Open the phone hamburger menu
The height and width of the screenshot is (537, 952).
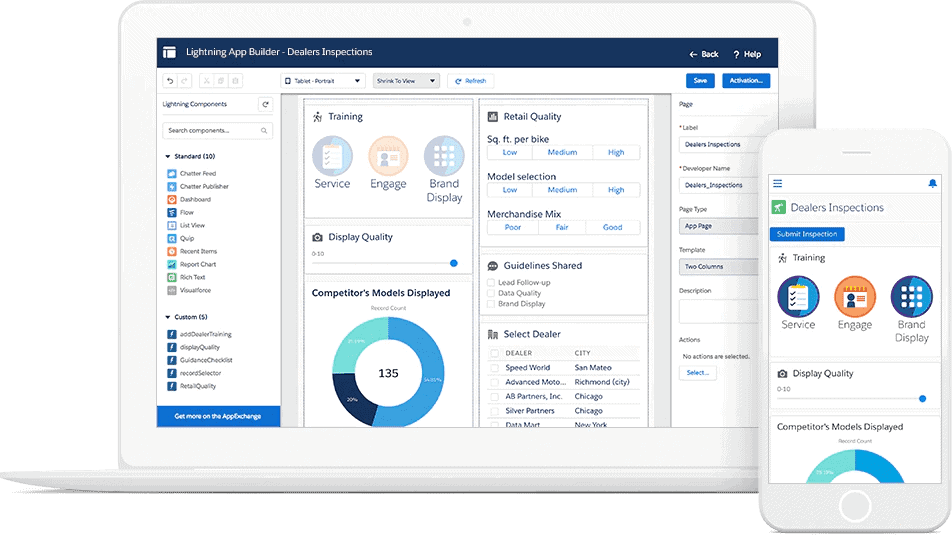(x=778, y=183)
